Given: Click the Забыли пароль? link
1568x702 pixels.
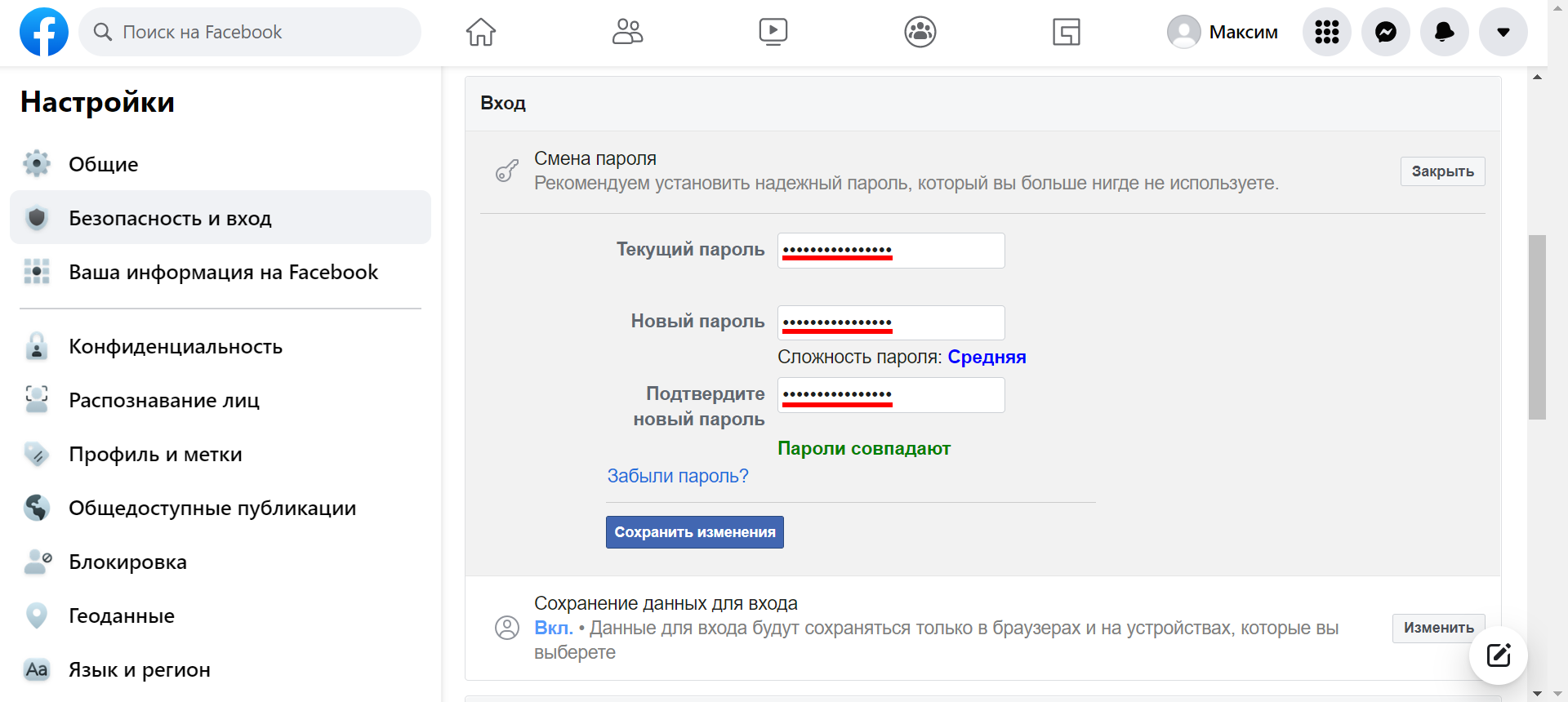Looking at the screenshot, I should (x=677, y=476).
